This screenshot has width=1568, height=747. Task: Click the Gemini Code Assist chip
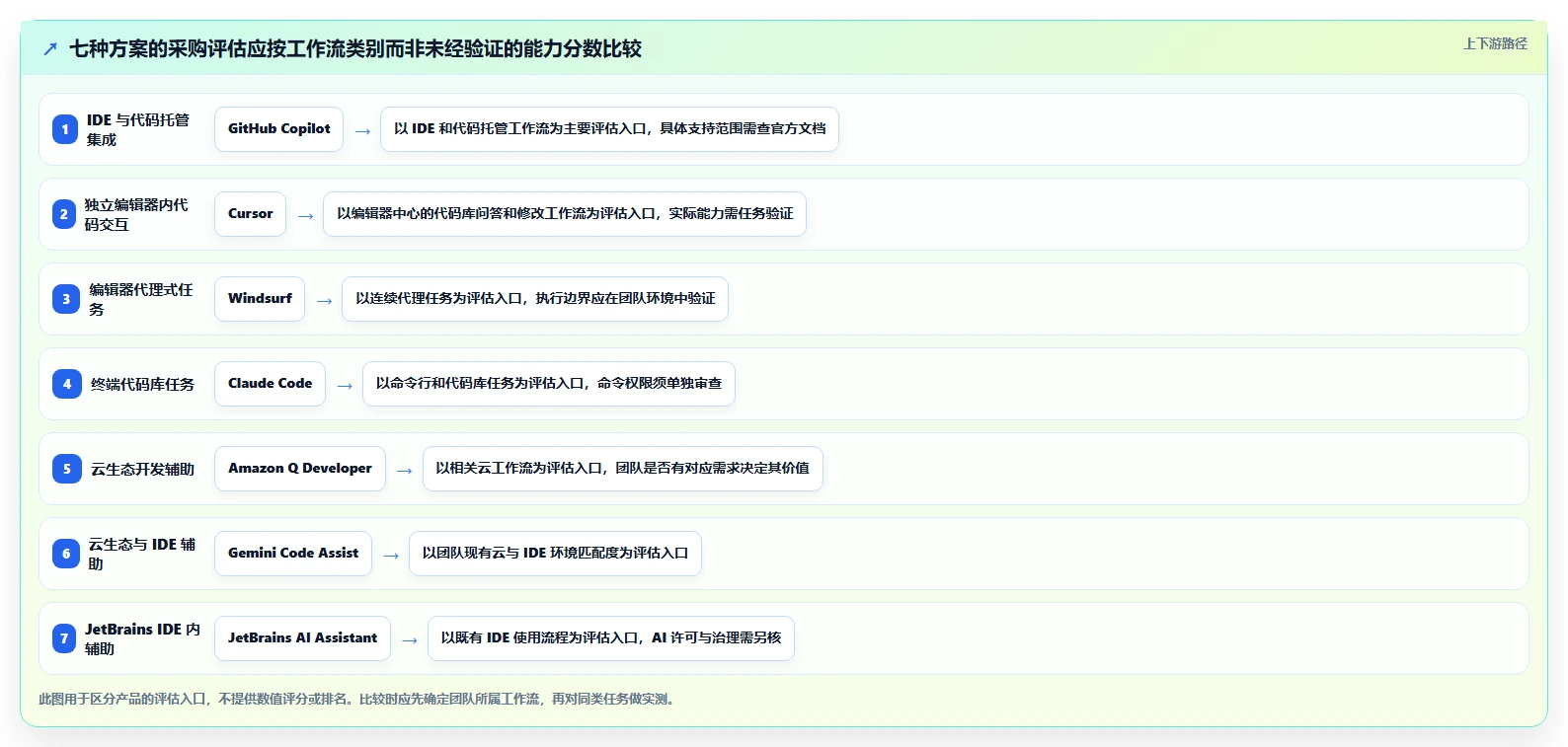[293, 554]
